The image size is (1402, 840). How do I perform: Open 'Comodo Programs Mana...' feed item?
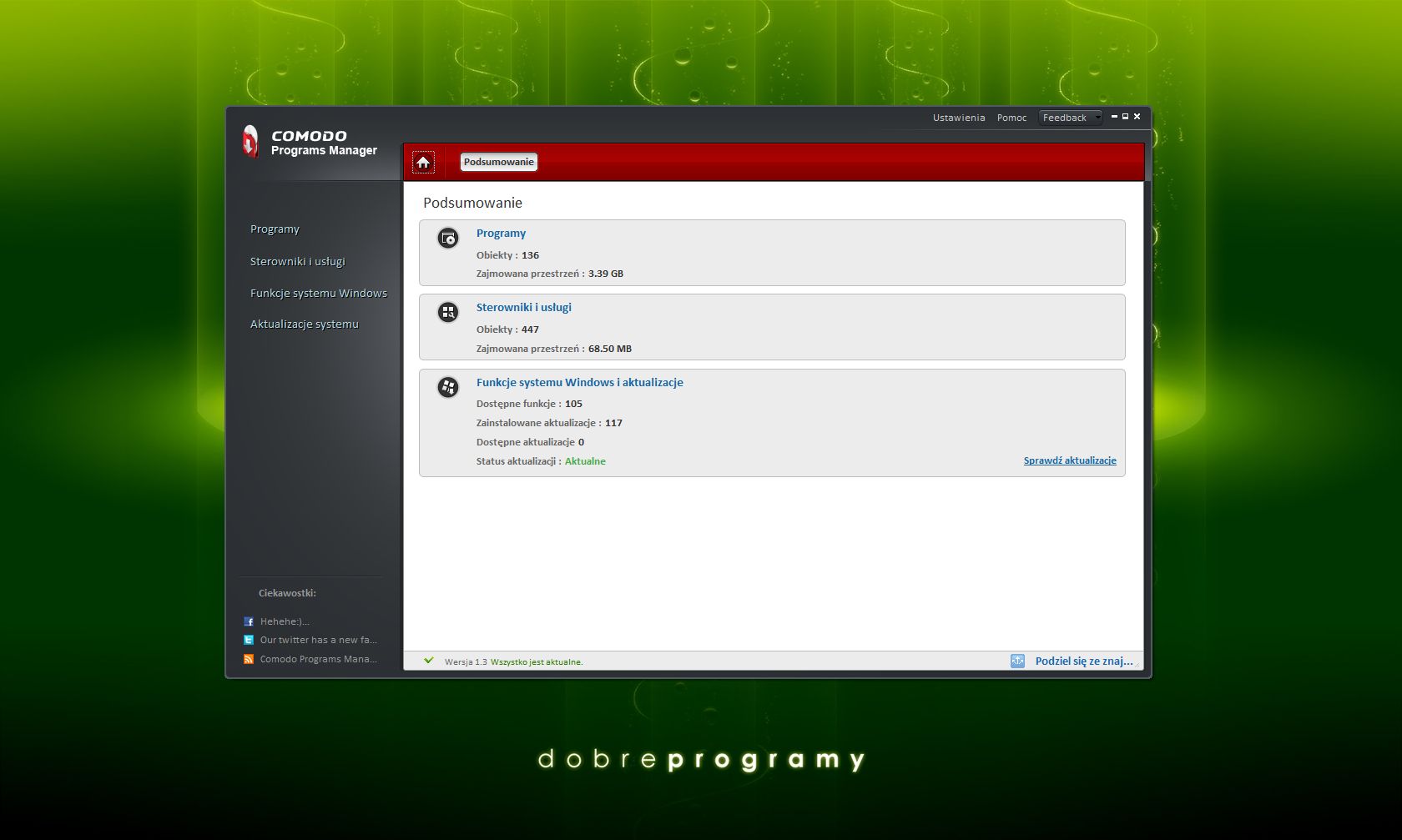319,659
